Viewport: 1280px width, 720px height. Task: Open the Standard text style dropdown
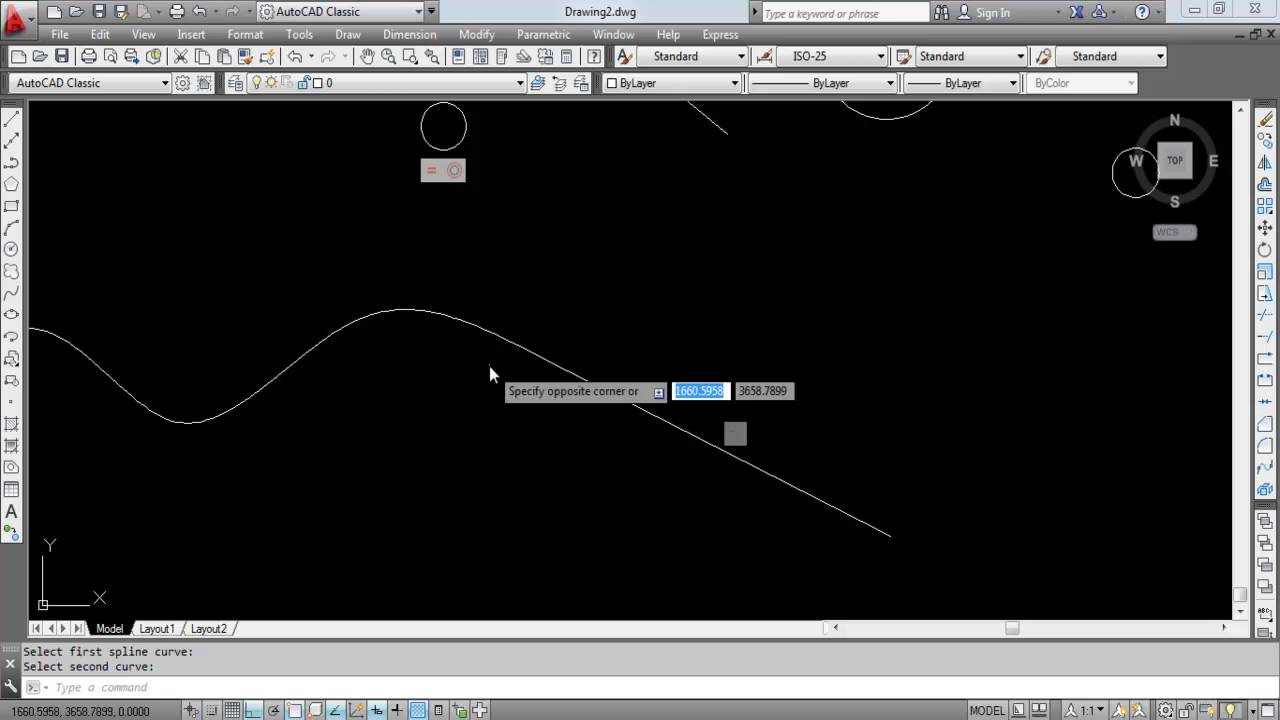coord(692,57)
